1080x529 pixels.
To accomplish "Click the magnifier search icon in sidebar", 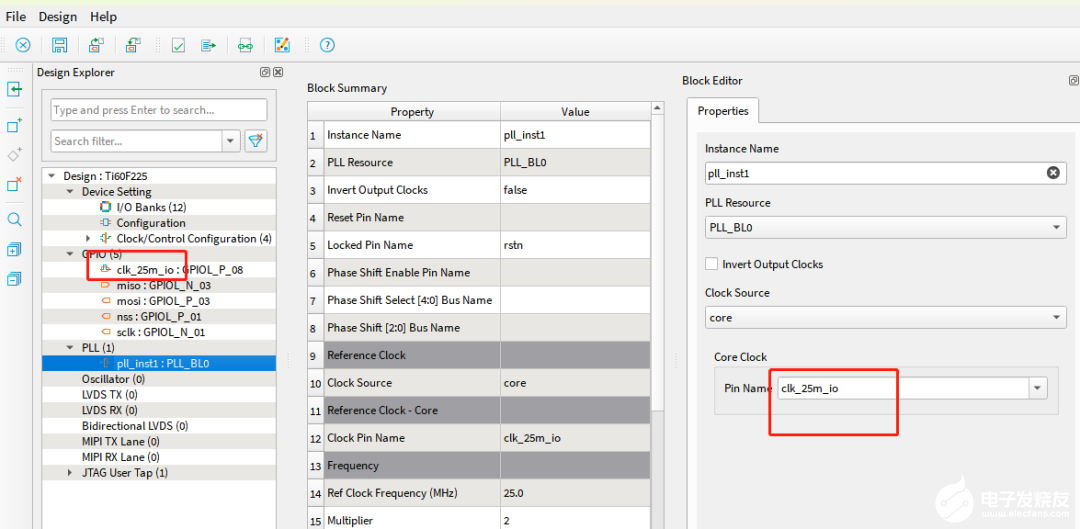I will 15,219.
